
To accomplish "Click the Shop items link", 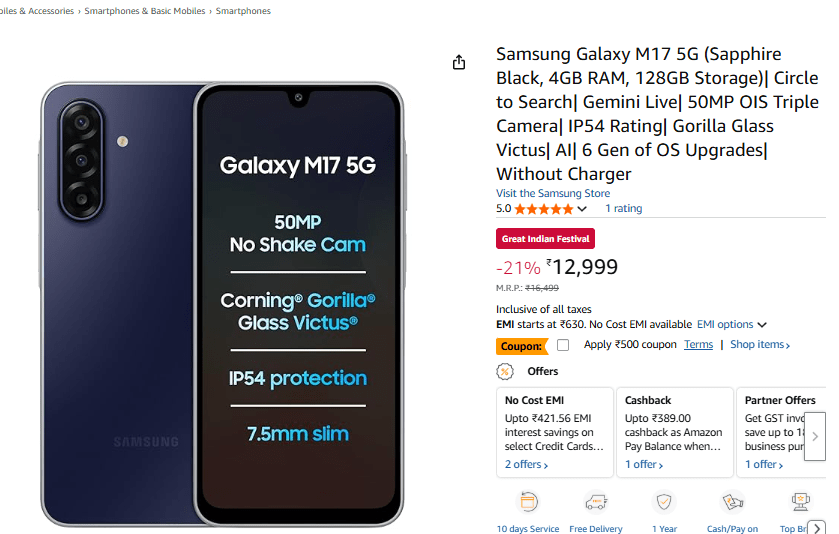I will 760,345.
